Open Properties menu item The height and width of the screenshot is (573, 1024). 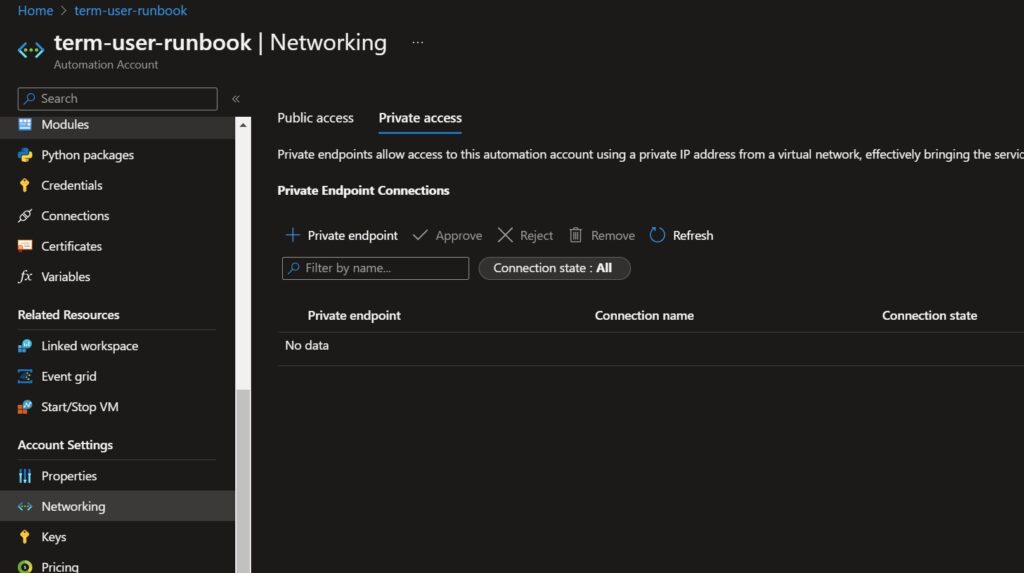[118, 476]
